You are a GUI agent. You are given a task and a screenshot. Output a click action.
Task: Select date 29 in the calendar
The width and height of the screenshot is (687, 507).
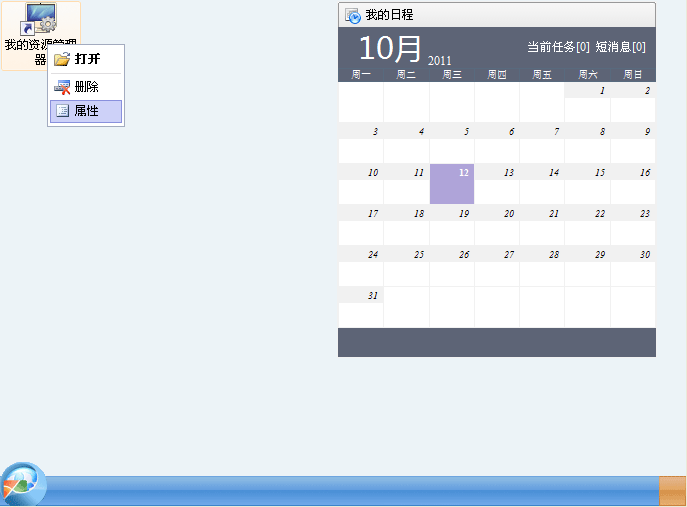click(587, 266)
